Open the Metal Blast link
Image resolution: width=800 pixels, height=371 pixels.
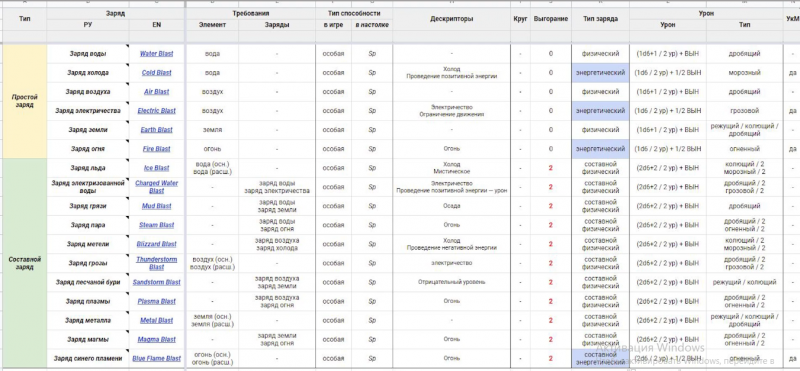click(x=157, y=320)
